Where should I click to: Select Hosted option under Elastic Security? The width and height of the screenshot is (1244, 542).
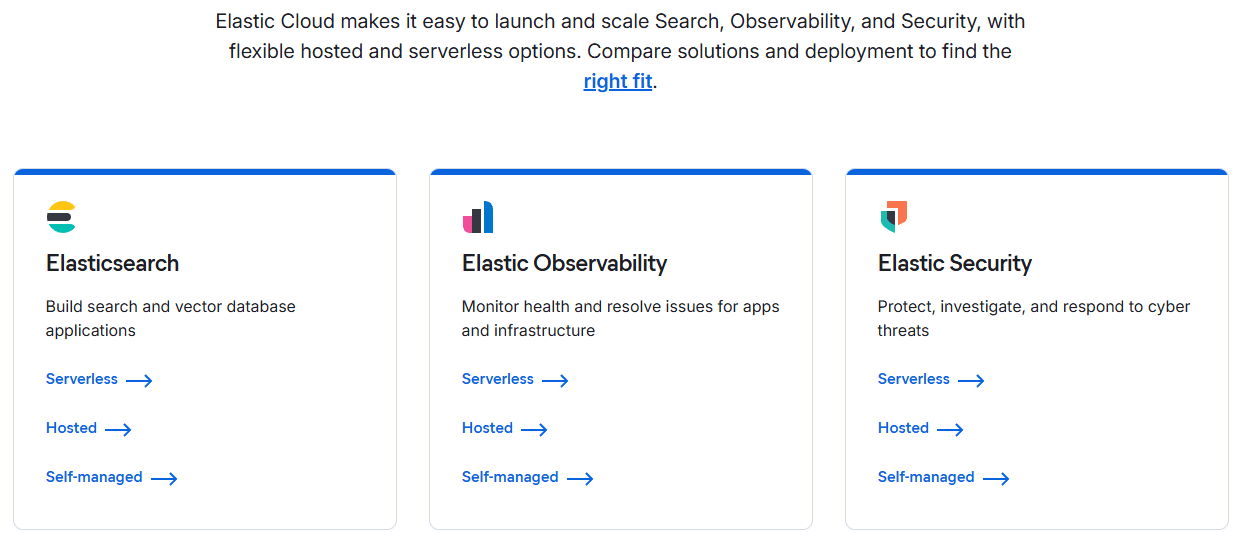point(904,428)
